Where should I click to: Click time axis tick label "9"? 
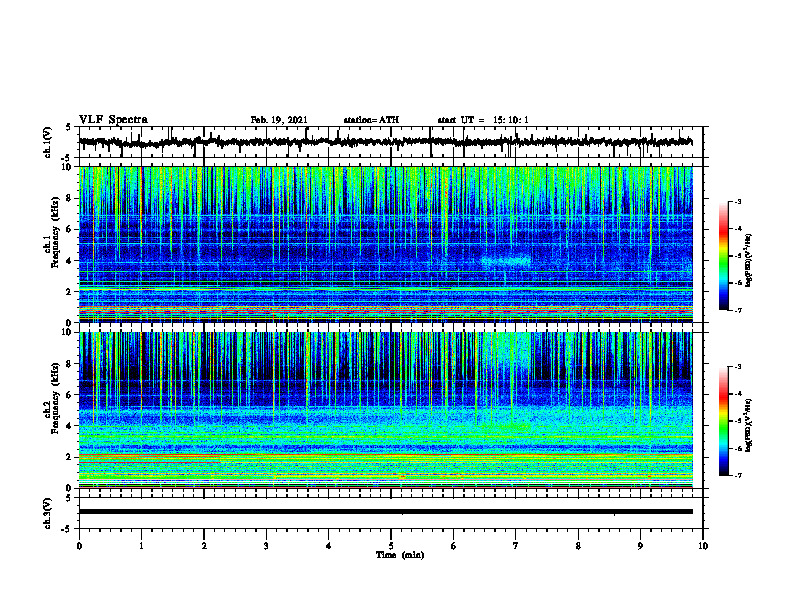(640, 546)
